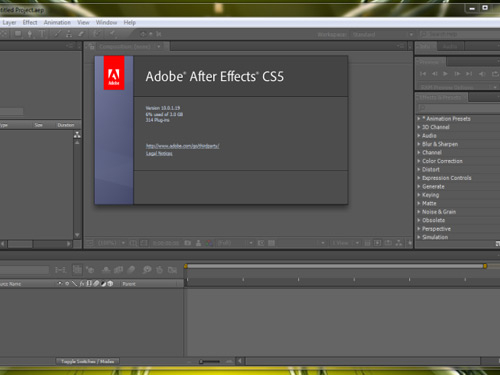Open the View menu
Screen dimensions: 500x375
coord(83,22)
